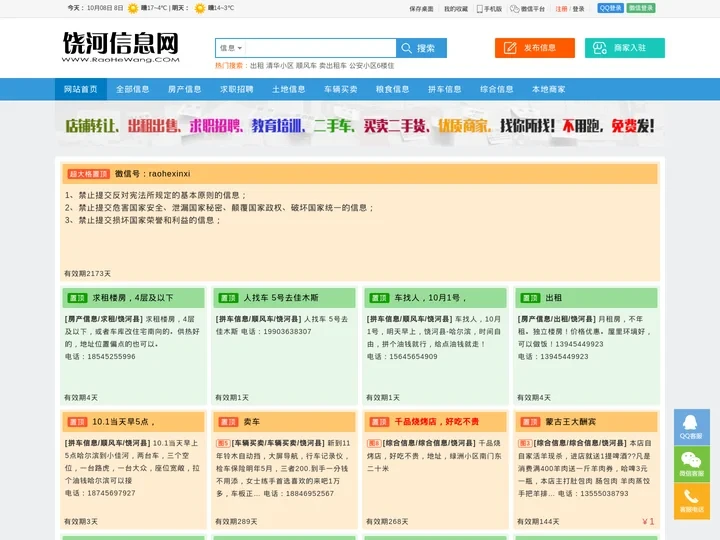Viewport: 720px width, 540px height.
Task: Click hot search term 公安小区6楼住
Action: (x=371, y=66)
